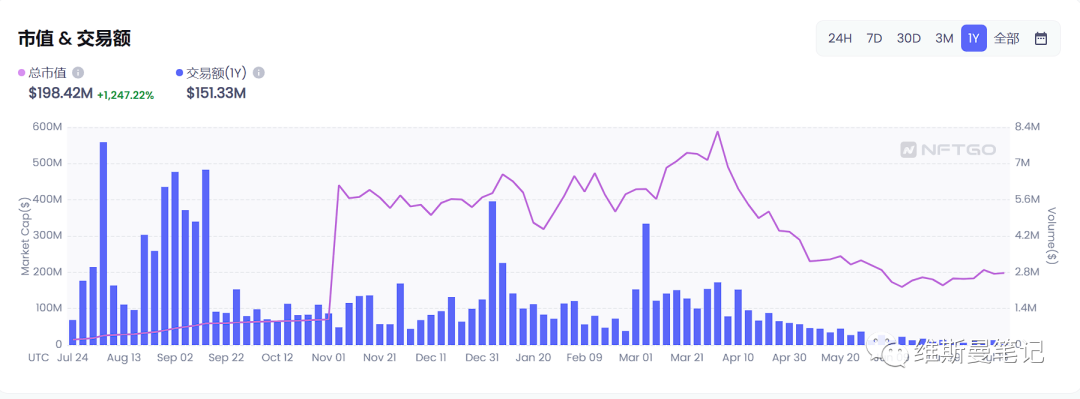Click the tallest volume bar in early August
The height and width of the screenshot is (399, 1080).
point(103,243)
